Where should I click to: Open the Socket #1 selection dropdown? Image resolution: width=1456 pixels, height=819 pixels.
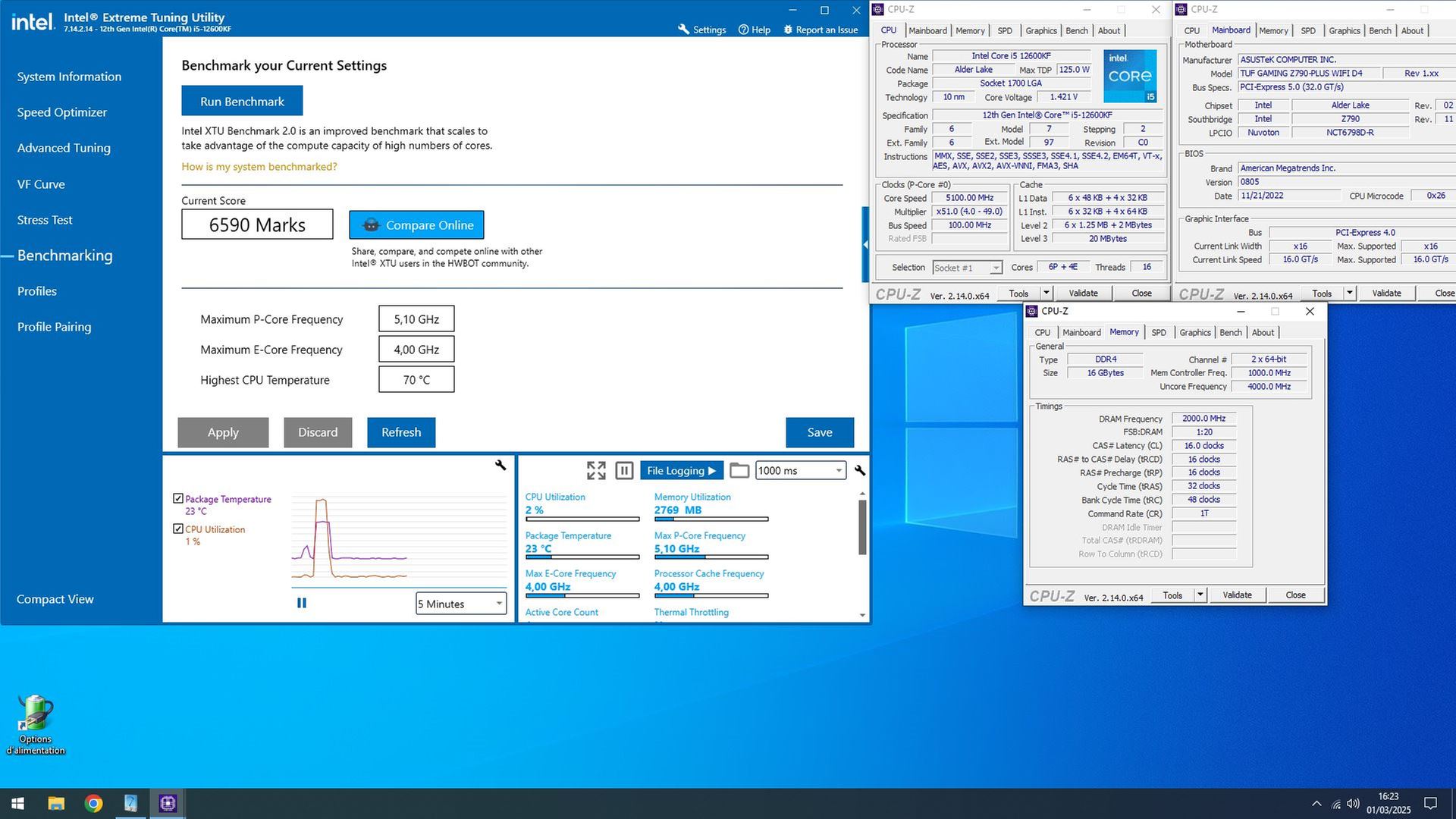click(968, 268)
